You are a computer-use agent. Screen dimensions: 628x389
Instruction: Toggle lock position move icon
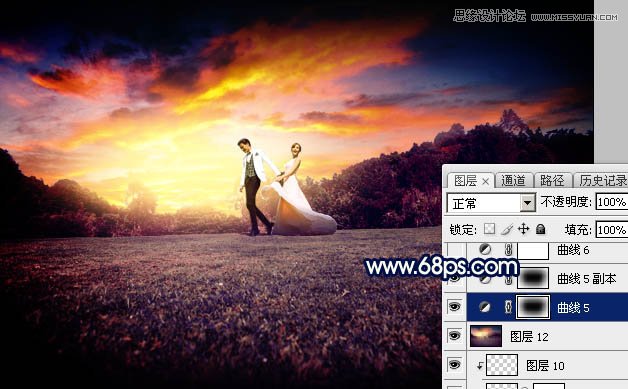pos(523,229)
